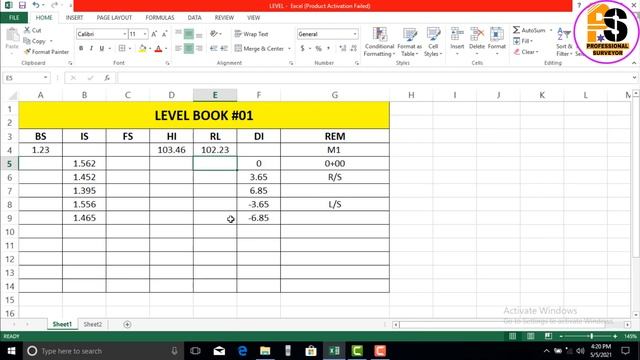Click the Align Left icon
The height and width of the screenshot is (360, 640).
coord(178,48)
